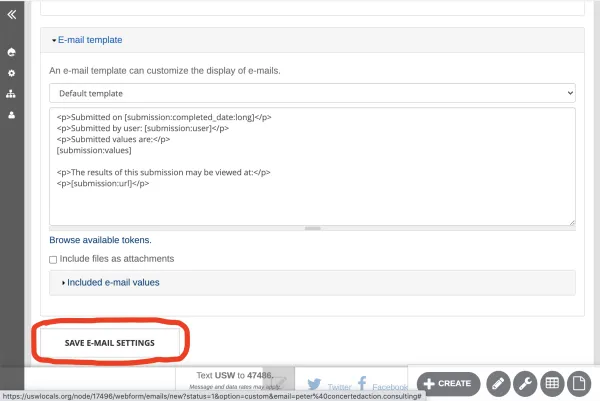Image resolution: width=600 pixels, height=401 pixels.
Task: Click the pencil edit icon button
Action: tap(498, 383)
